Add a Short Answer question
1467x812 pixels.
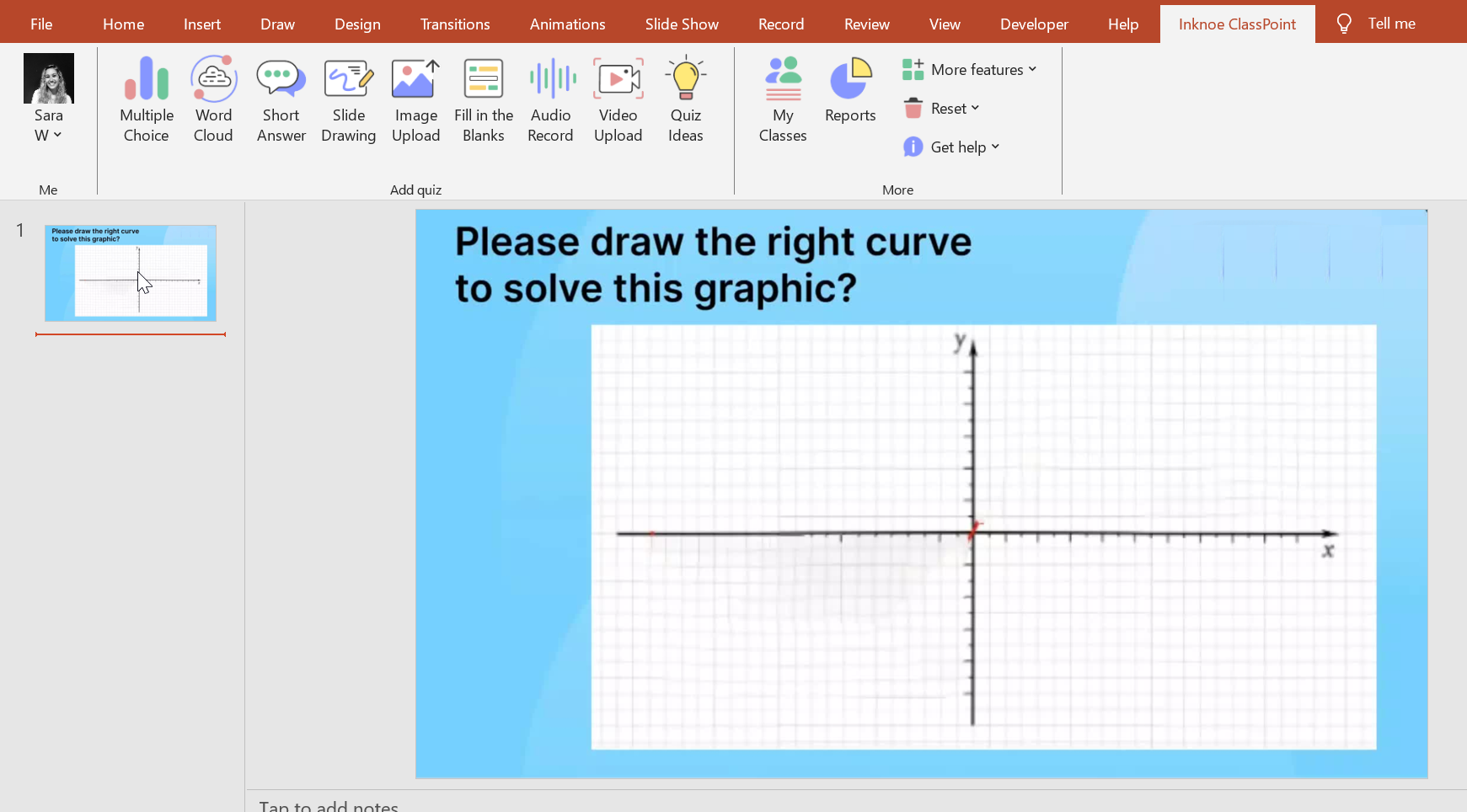click(281, 99)
